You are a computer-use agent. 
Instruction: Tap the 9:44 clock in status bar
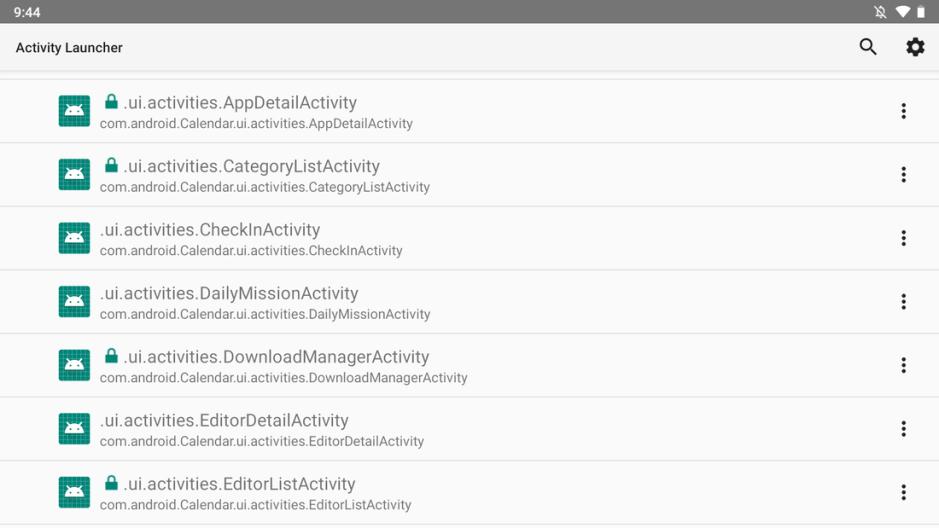(x=27, y=12)
